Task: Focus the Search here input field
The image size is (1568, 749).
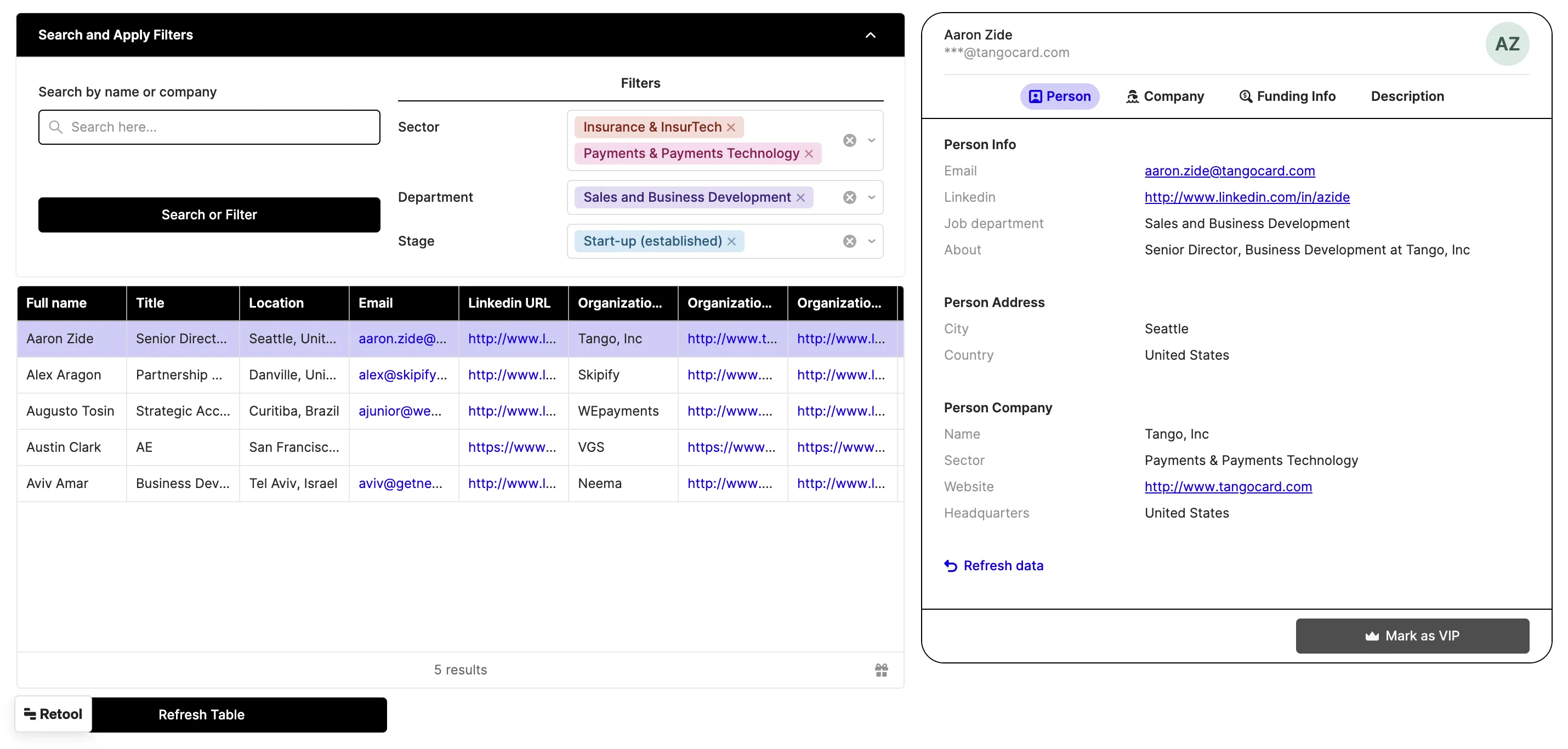Action: click(209, 127)
